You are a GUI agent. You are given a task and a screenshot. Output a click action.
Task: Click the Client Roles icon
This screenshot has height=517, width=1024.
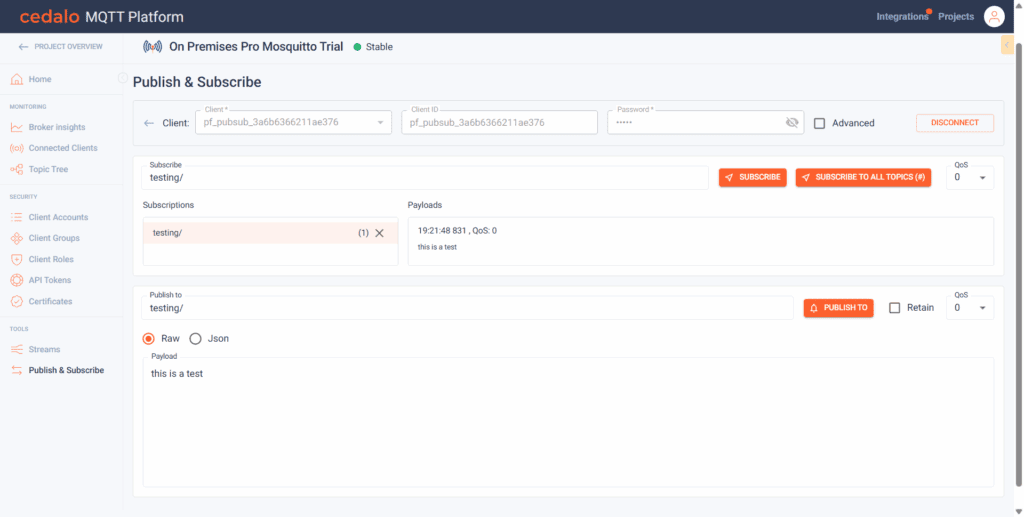17,259
